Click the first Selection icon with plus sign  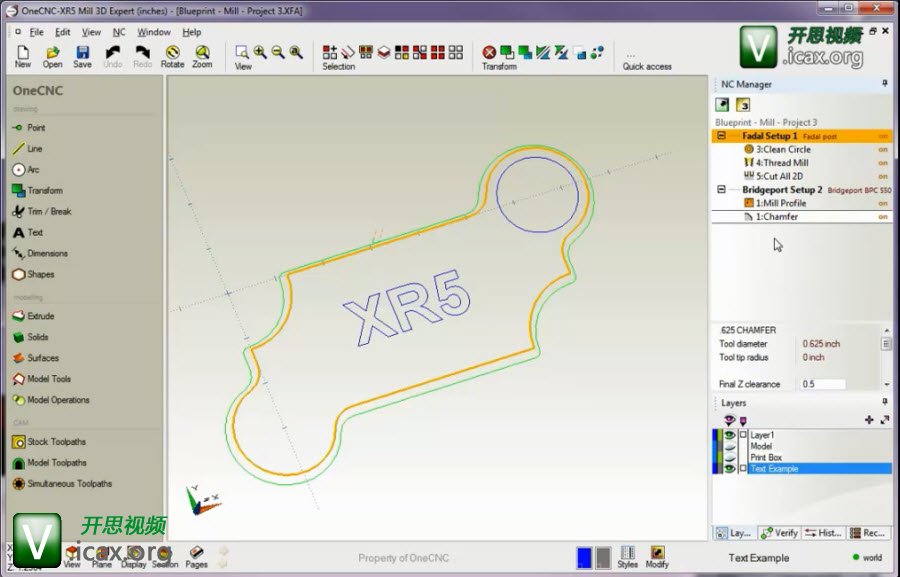[329, 52]
